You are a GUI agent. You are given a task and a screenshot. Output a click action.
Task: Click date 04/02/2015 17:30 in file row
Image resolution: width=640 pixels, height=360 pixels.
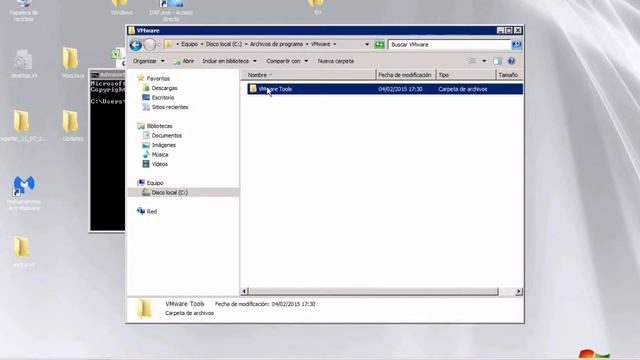point(400,89)
